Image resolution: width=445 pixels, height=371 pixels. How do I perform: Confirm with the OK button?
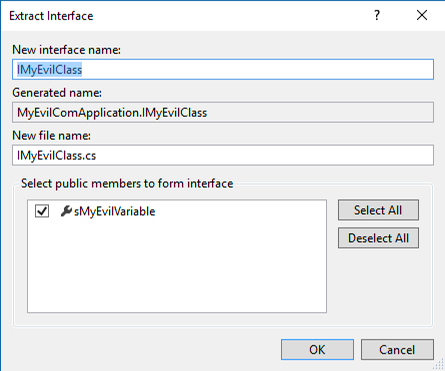tap(317, 350)
